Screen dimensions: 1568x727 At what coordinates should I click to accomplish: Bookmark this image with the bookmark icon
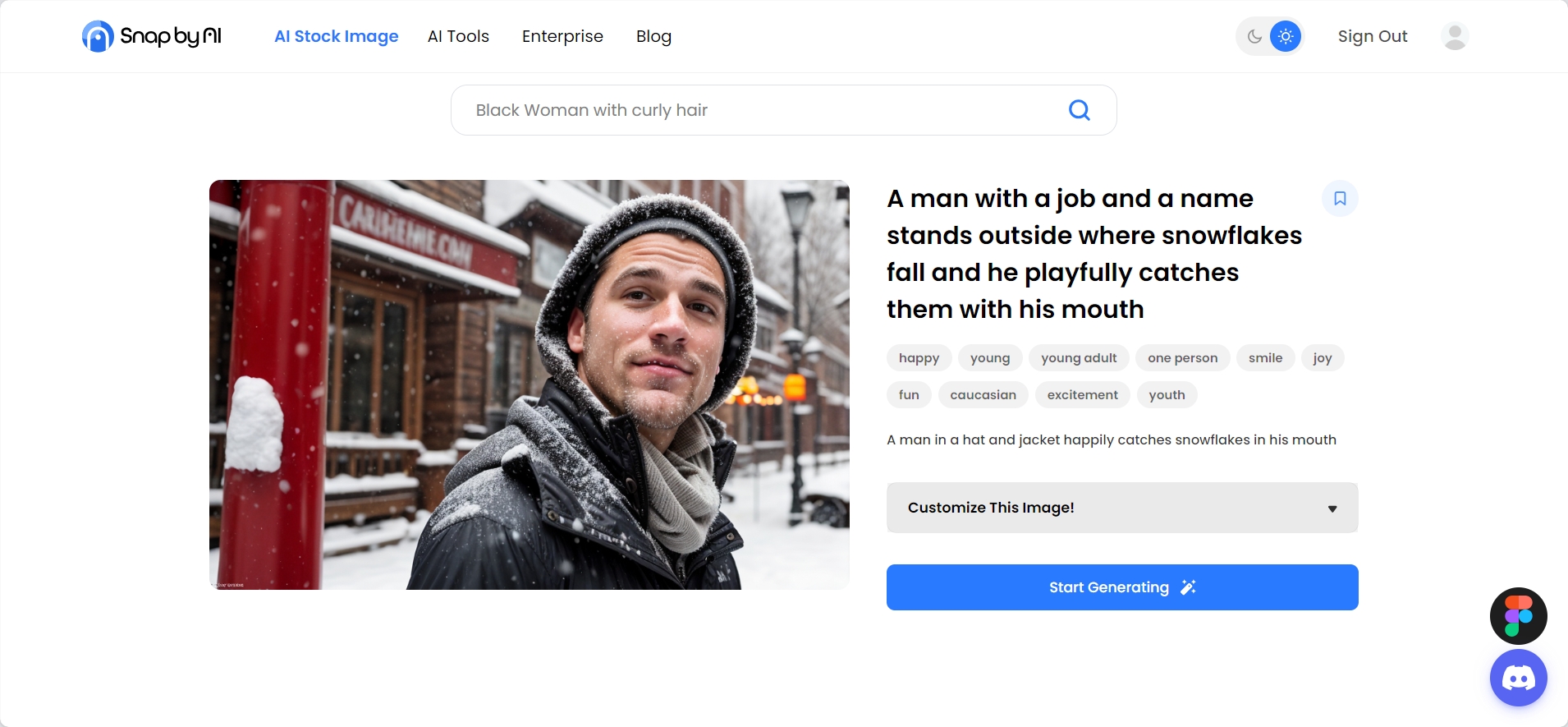1340,199
